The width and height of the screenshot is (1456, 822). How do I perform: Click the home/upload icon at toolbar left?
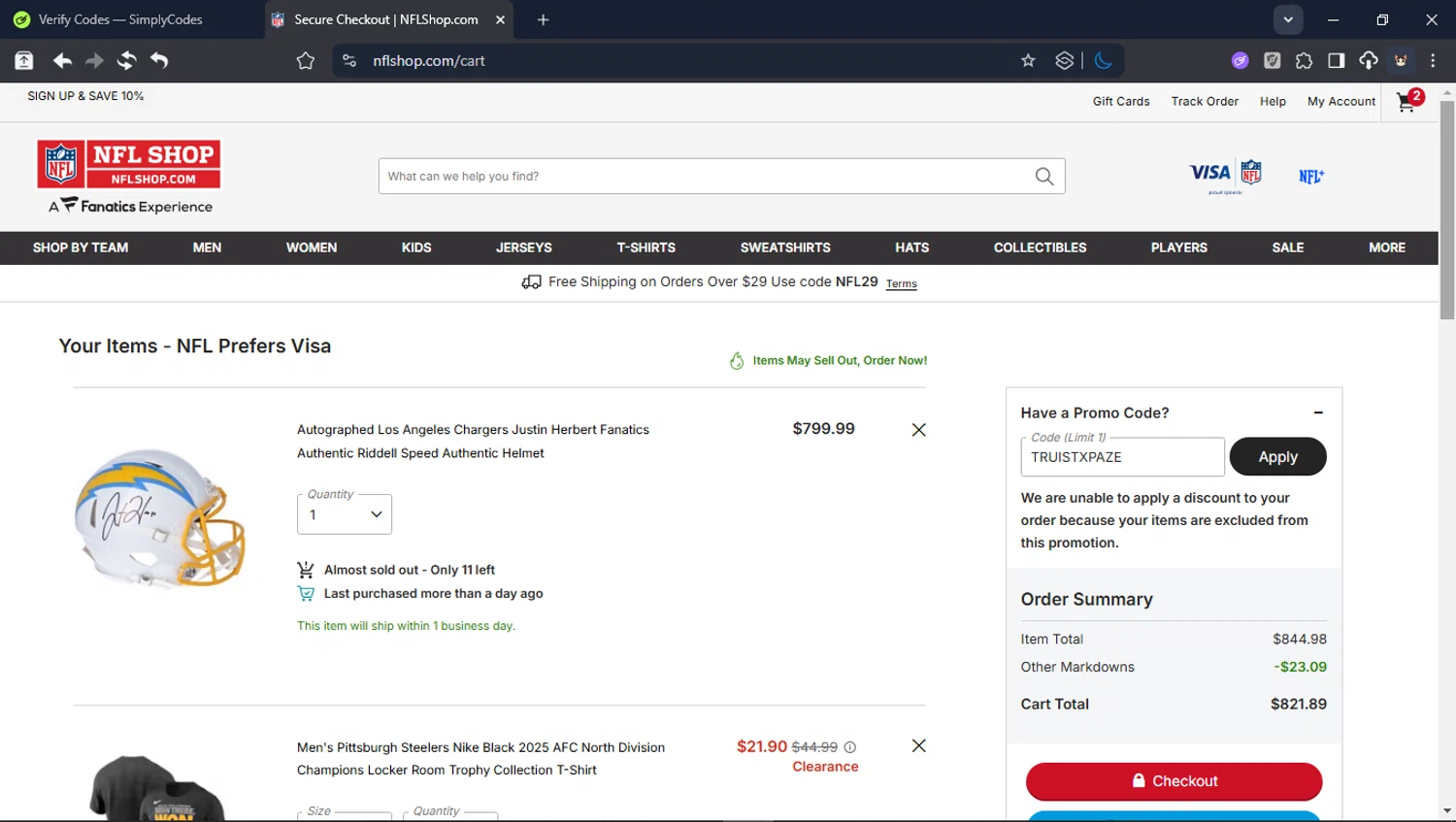[x=24, y=60]
